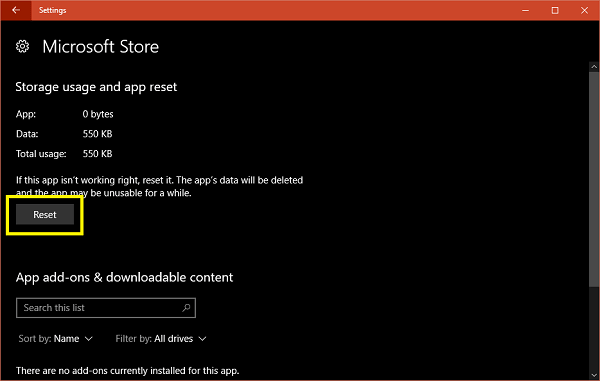Click the magnifier icon in search box
The height and width of the screenshot is (381, 600).
(x=186, y=308)
